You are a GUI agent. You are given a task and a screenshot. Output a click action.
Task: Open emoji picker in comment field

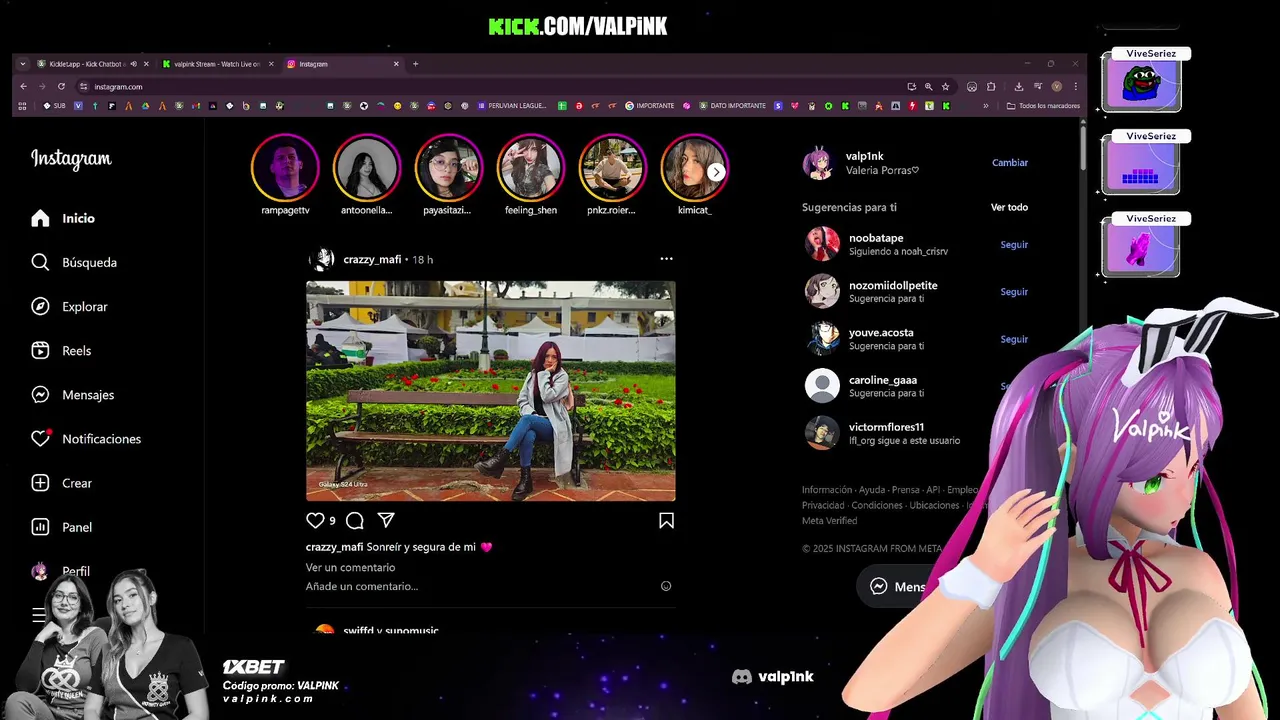666,586
